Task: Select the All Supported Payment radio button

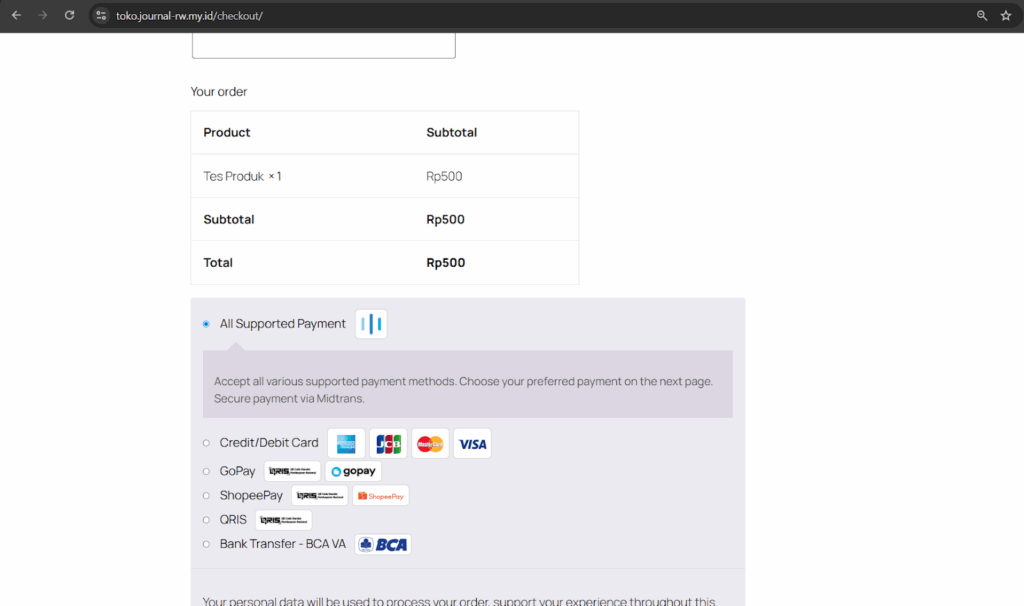Action: coord(205,323)
